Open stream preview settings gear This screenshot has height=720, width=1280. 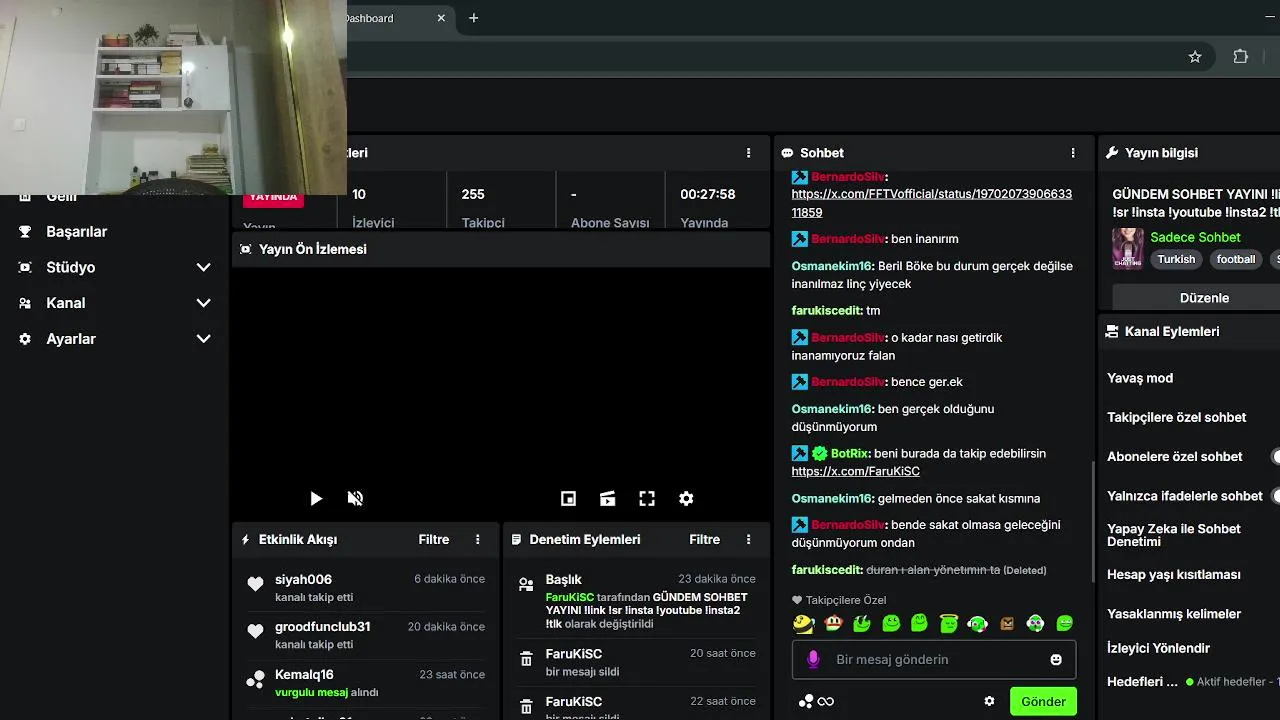pyautogui.click(x=686, y=498)
